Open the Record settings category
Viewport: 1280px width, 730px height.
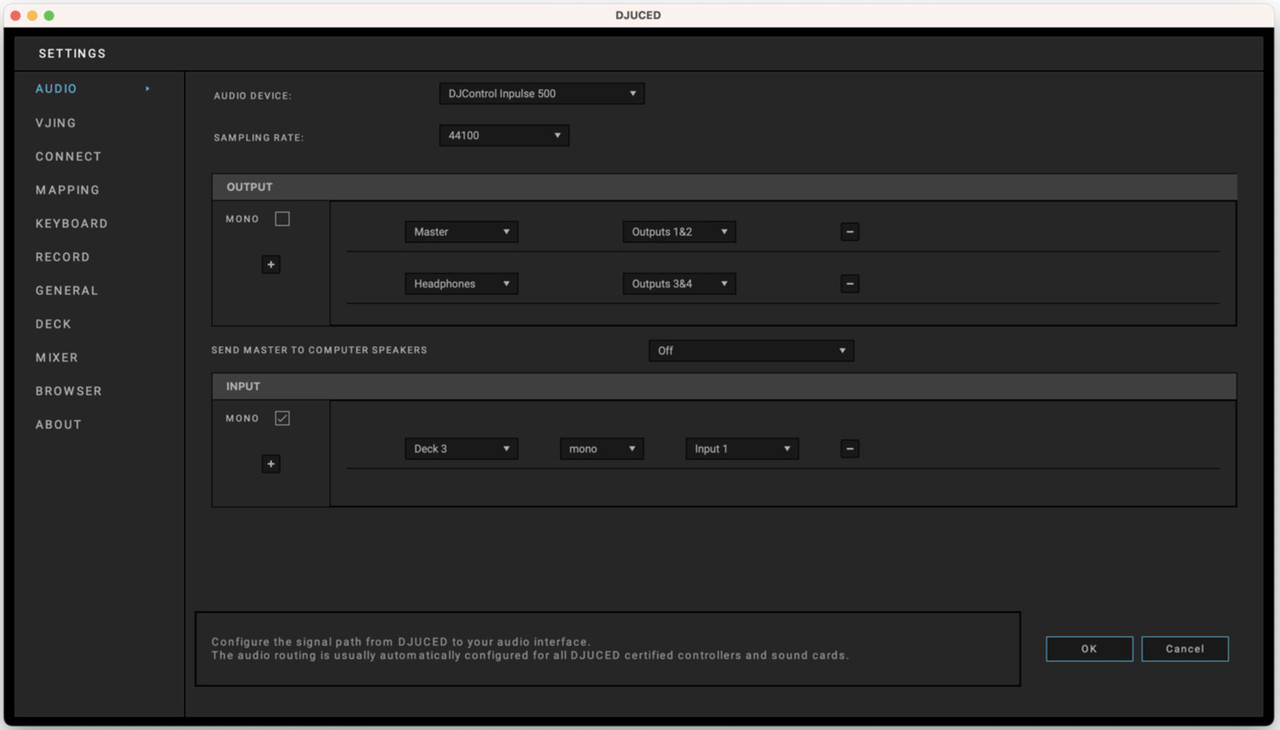62,257
